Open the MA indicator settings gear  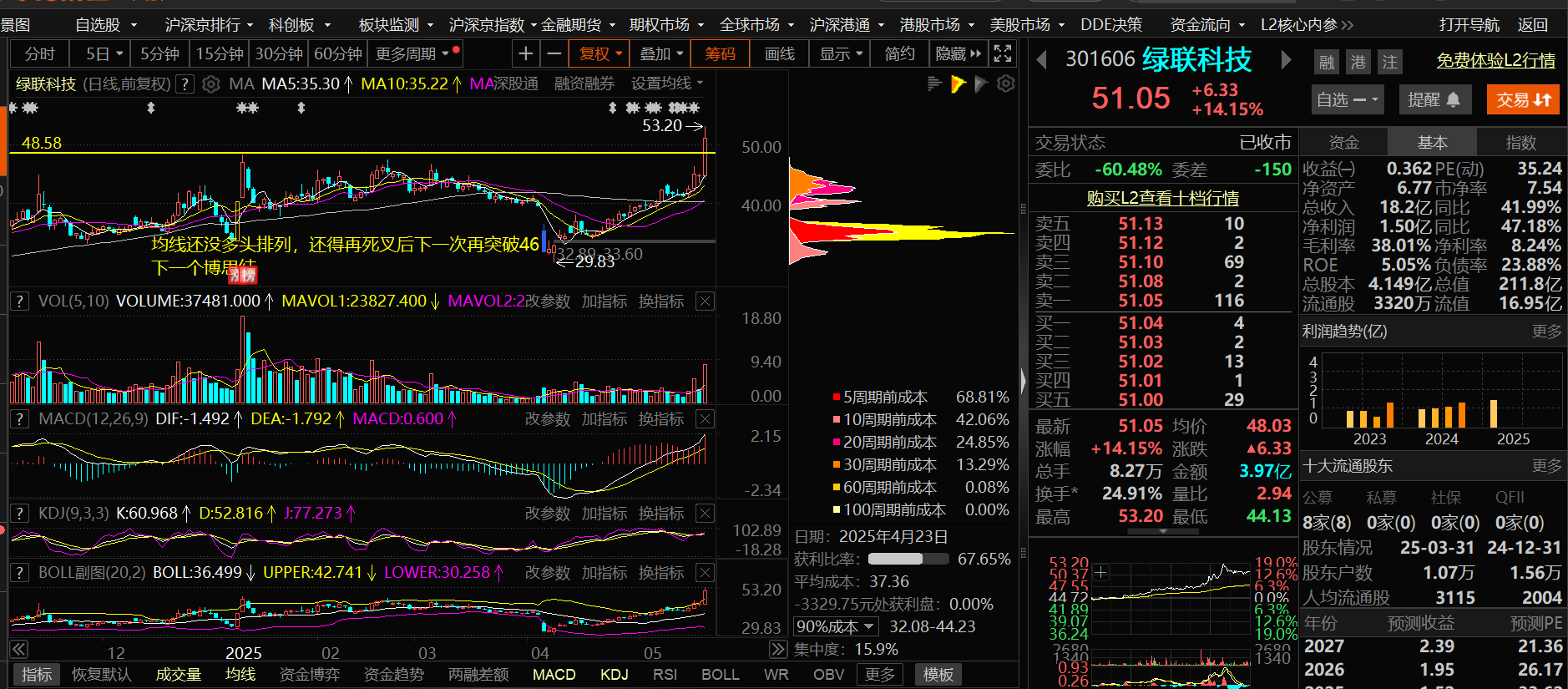coord(211,84)
